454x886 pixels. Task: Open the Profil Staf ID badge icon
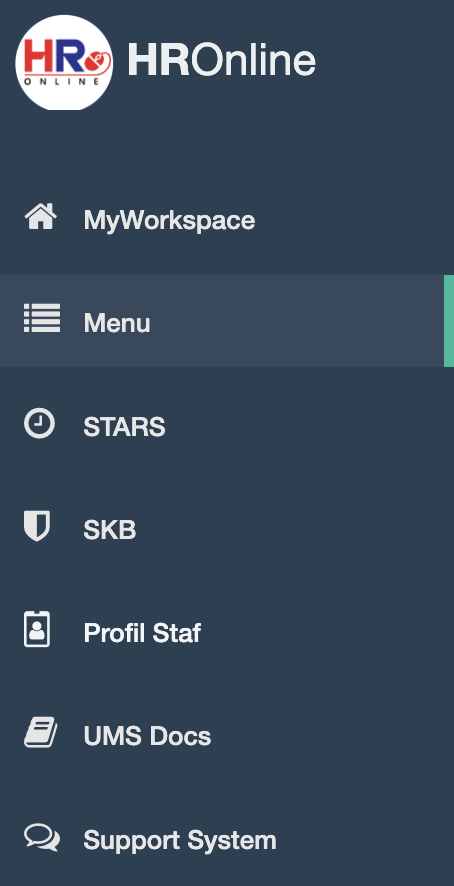[x=37, y=629]
